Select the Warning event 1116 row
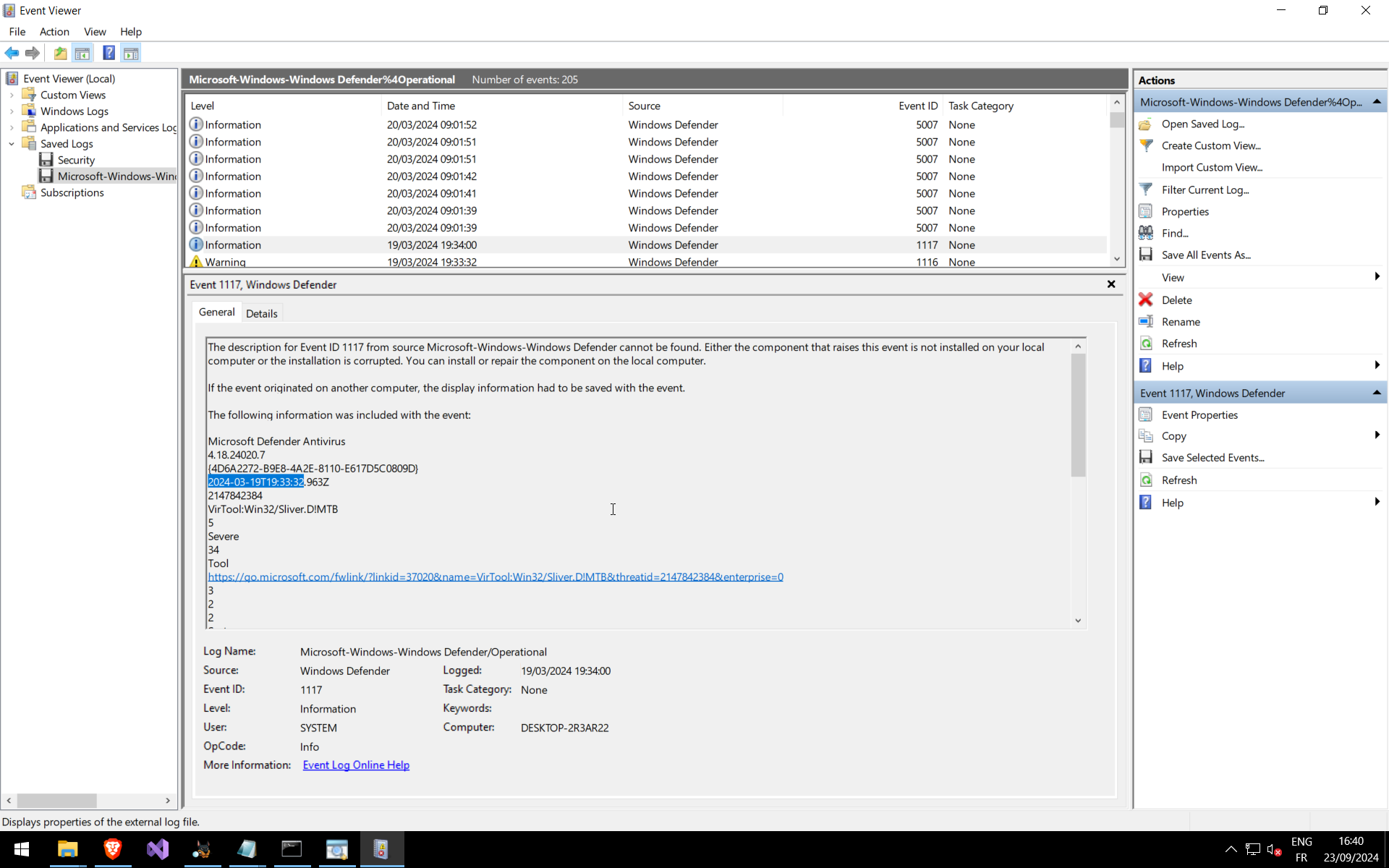This screenshot has height=868, width=1389. 646,262
